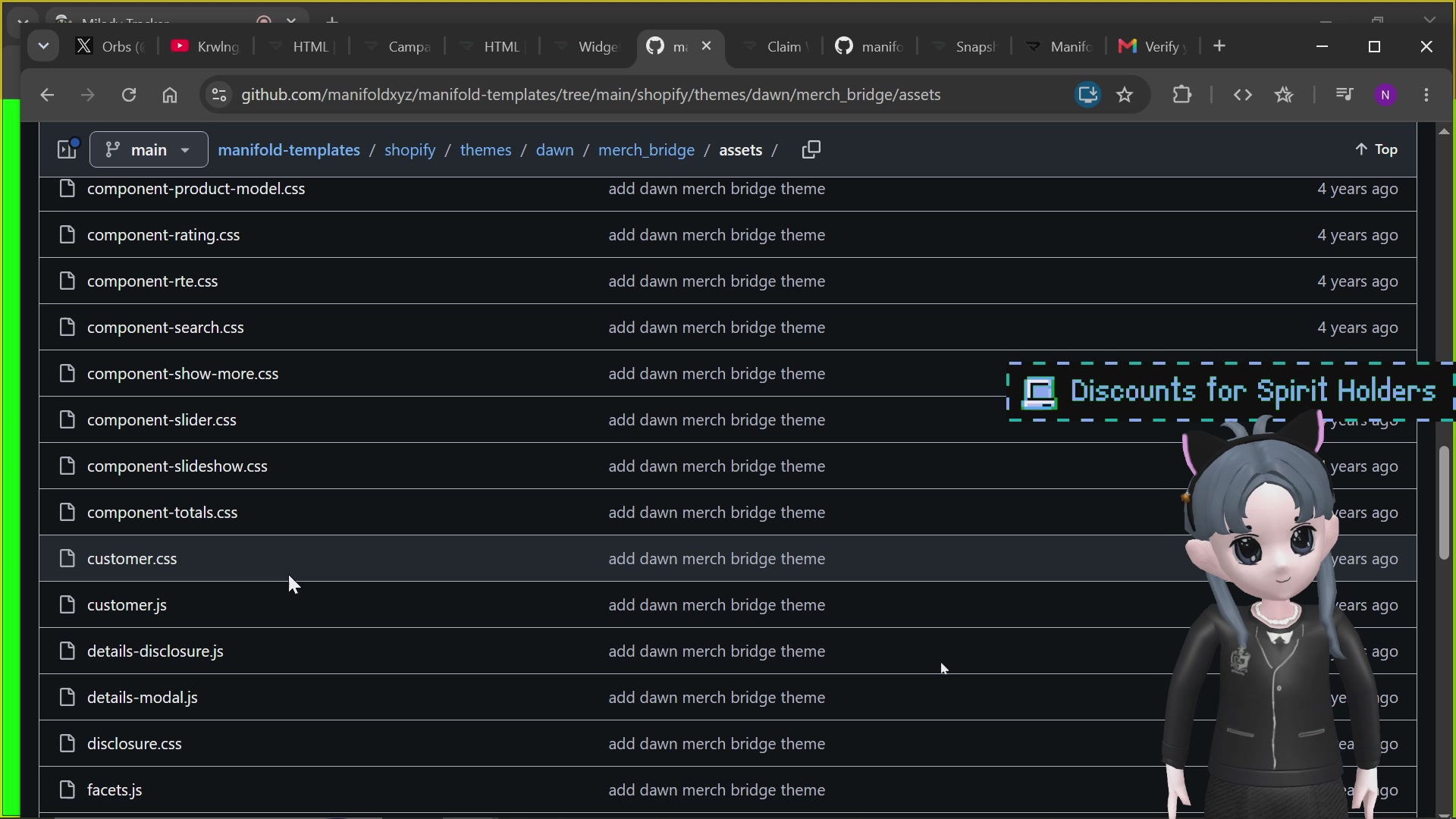
Task: Close the active GitHub tab
Action: 707,46
